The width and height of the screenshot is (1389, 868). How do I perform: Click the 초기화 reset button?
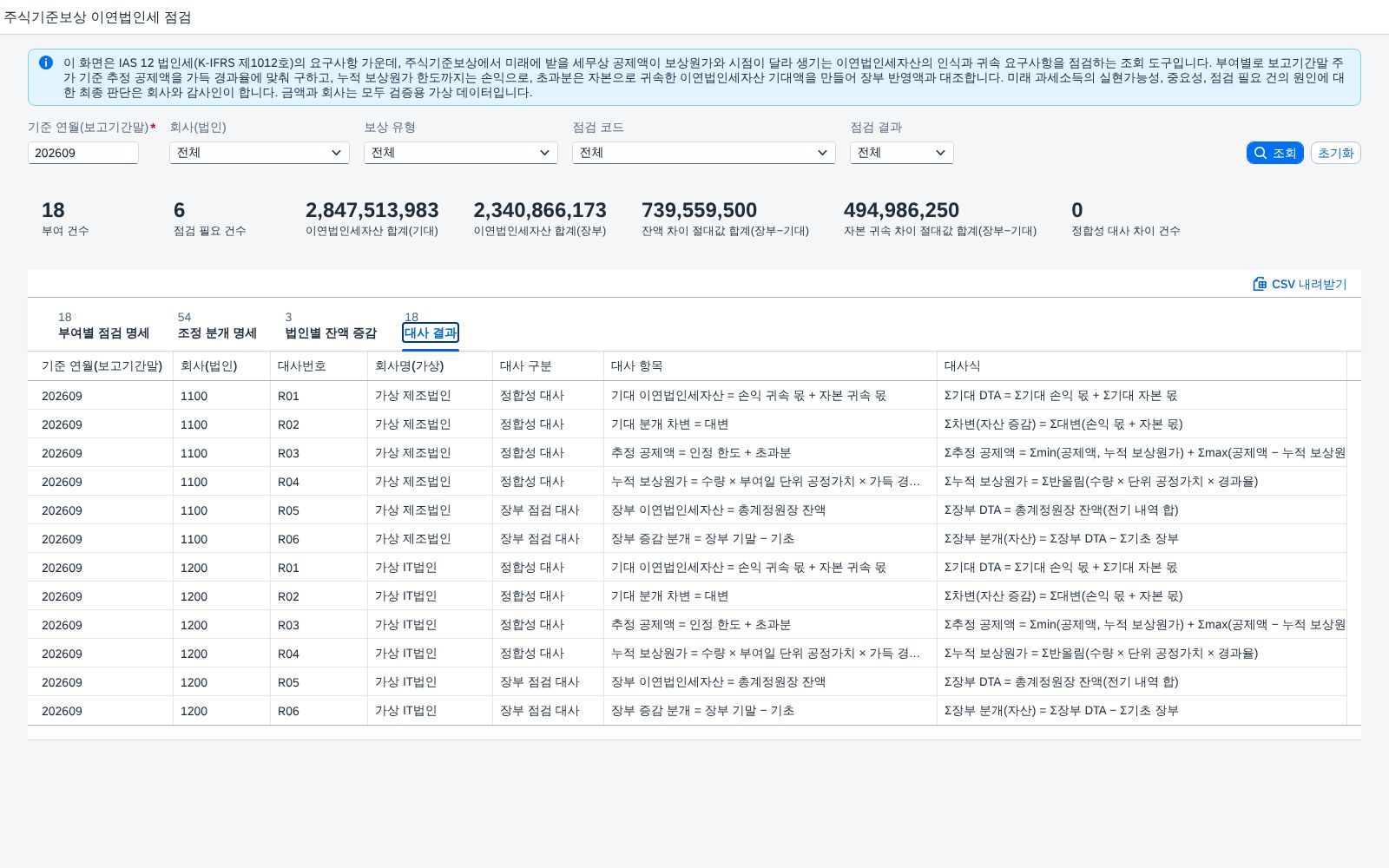point(1335,153)
